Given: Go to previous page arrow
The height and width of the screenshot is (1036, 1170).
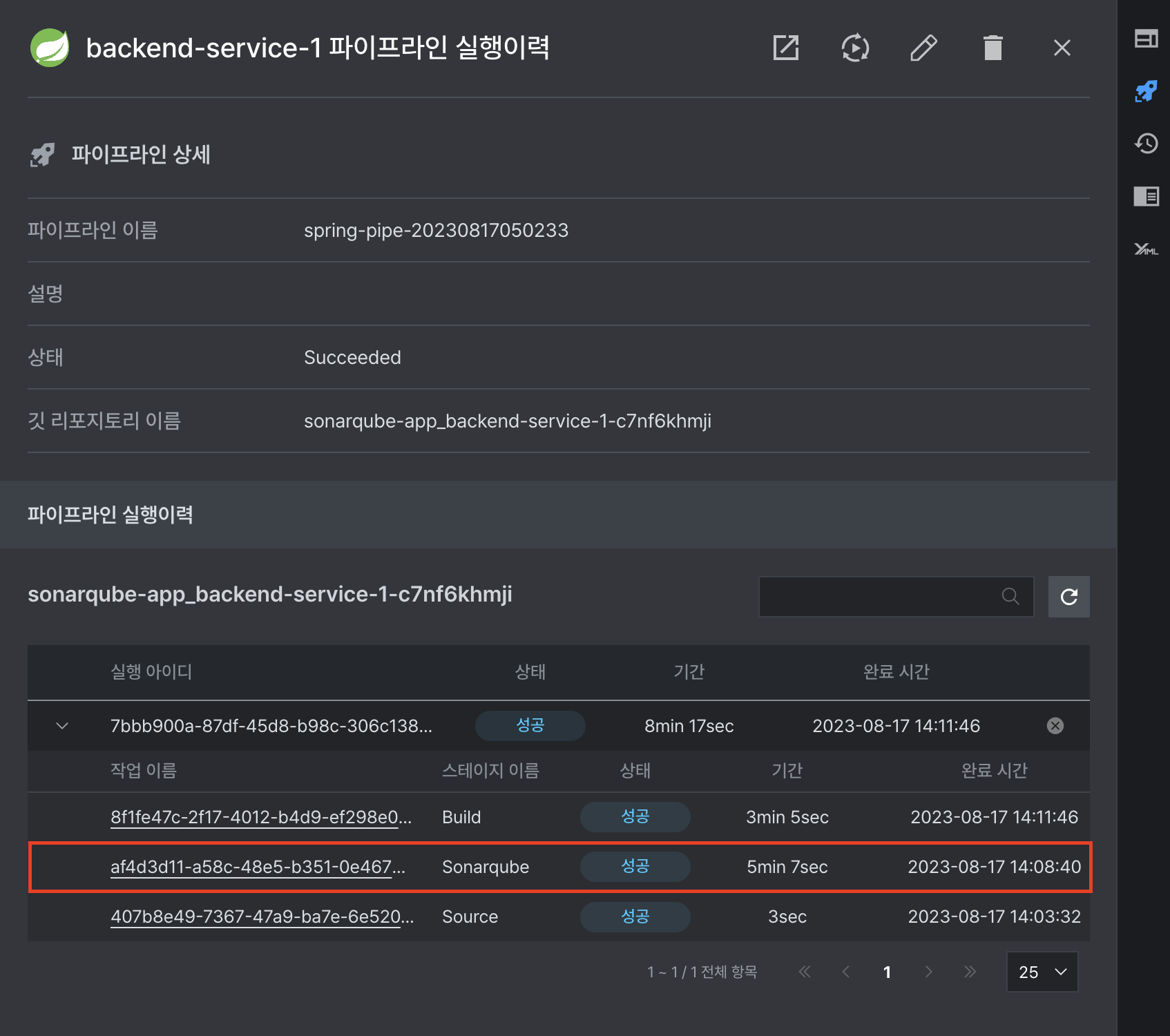Looking at the screenshot, I should click(x=846, y=972).
